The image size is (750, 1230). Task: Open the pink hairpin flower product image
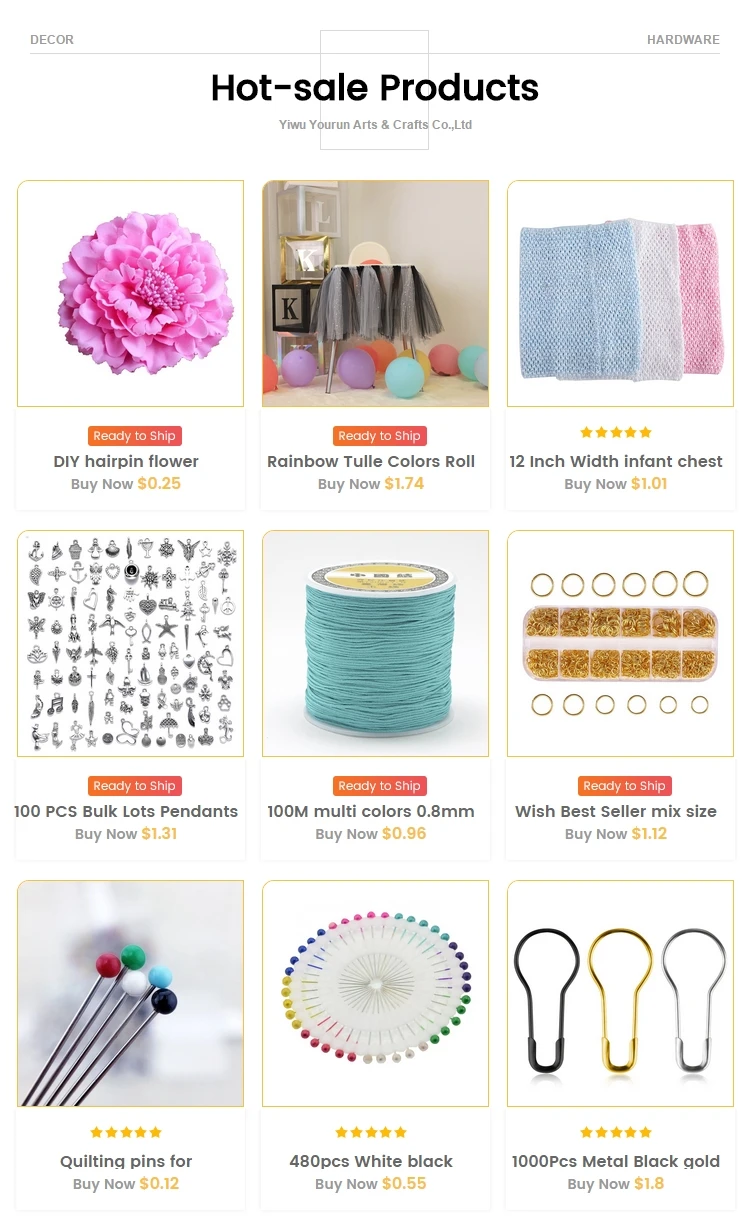coord(131,294)
